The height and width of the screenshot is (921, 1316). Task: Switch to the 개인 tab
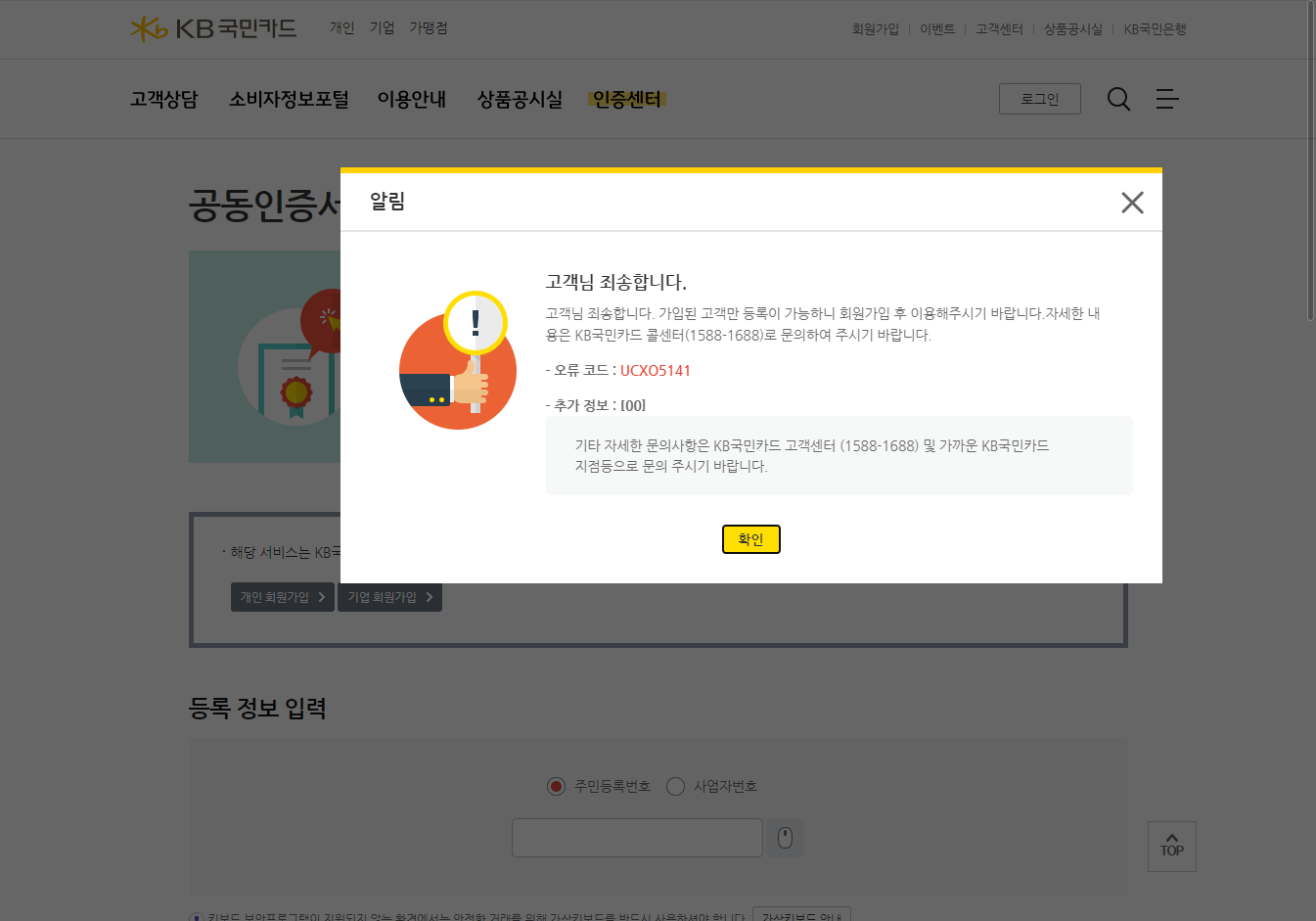[x=341, y=28]
